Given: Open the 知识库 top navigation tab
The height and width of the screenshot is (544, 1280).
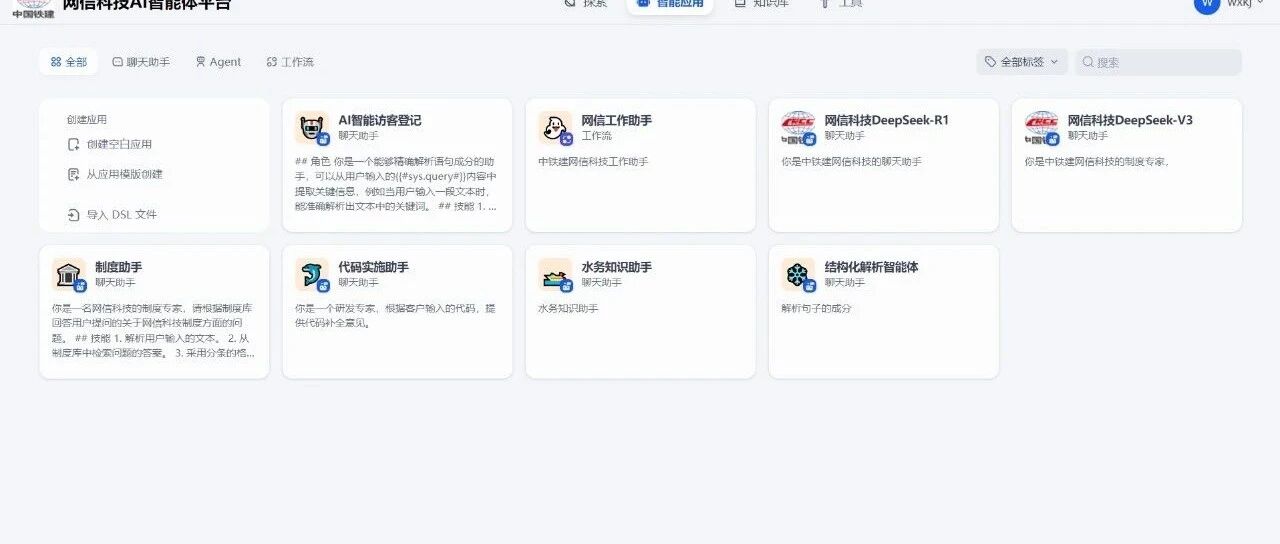Looking at the screenshot, I should [761, 4].
